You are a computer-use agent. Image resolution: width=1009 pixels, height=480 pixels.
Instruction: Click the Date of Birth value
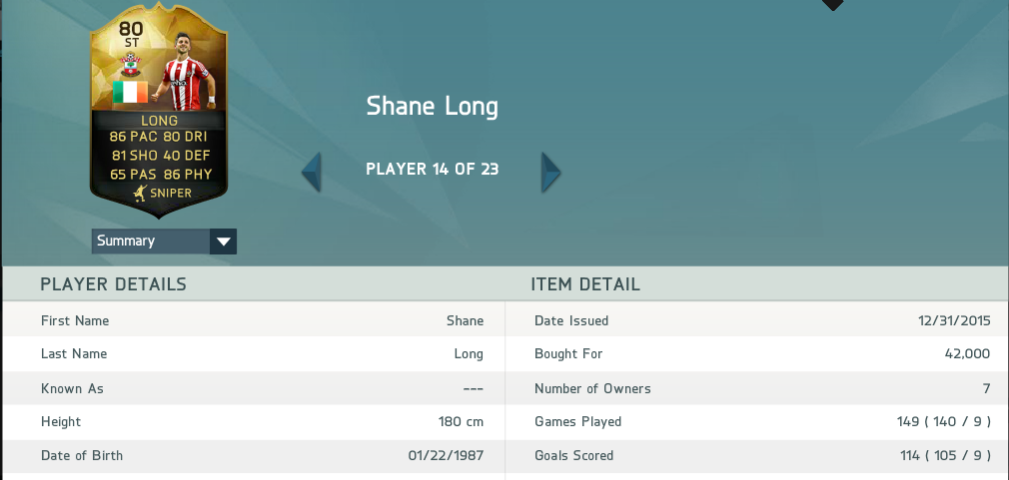[x=446, y=456]
